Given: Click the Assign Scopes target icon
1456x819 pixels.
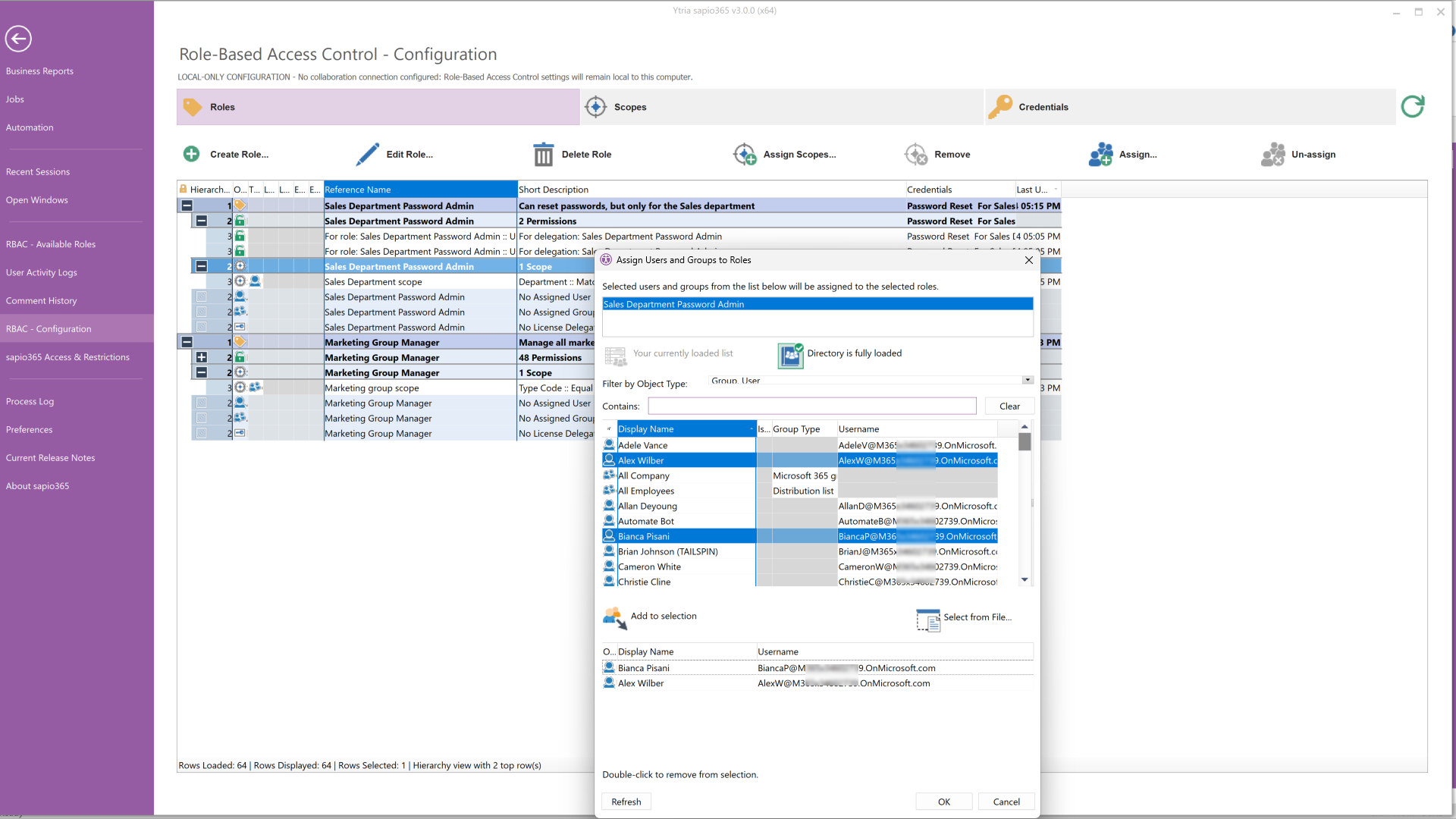Looking at the screenshot, I should 745,154.
